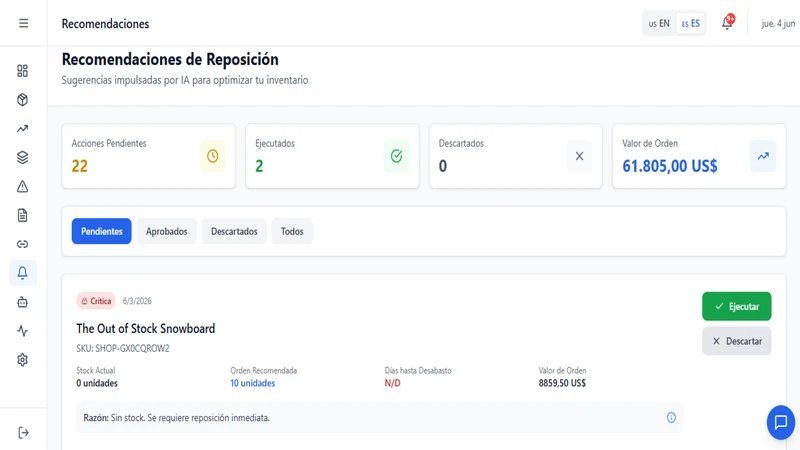The height and width of the screenshot is (450, 800).
Task: Open the document reports icon in sidebar
Action: tap(22, 215)
